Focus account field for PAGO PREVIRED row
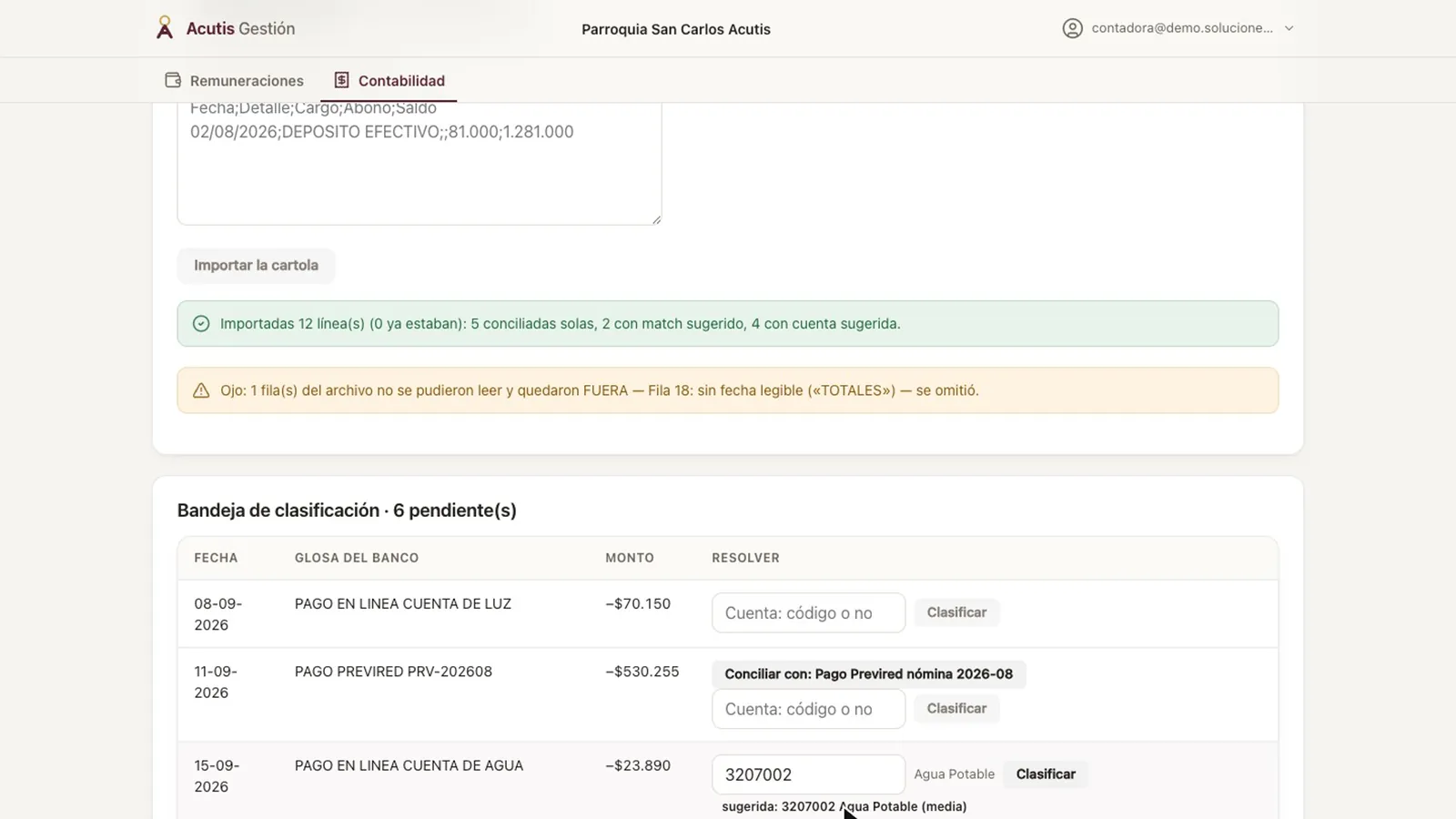The height and width of the screenshot is (819, 1456). tap(808, 709)
